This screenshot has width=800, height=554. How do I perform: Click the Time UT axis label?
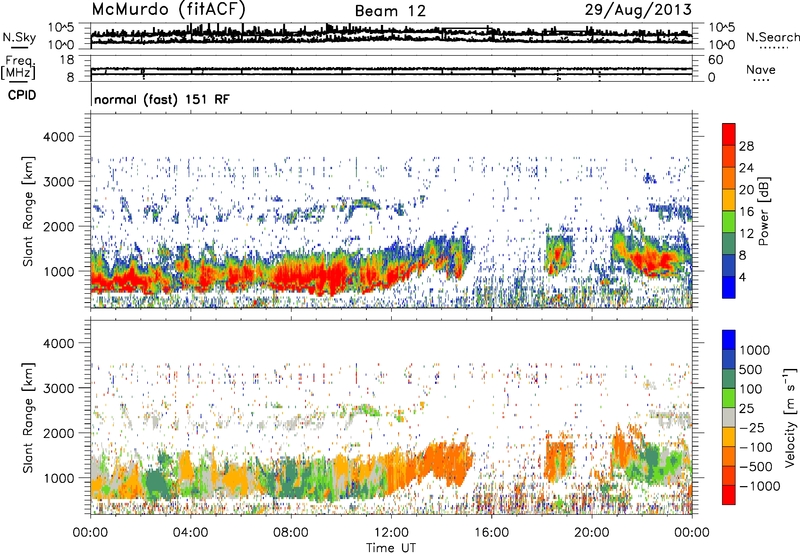click(x=391, y=547)
